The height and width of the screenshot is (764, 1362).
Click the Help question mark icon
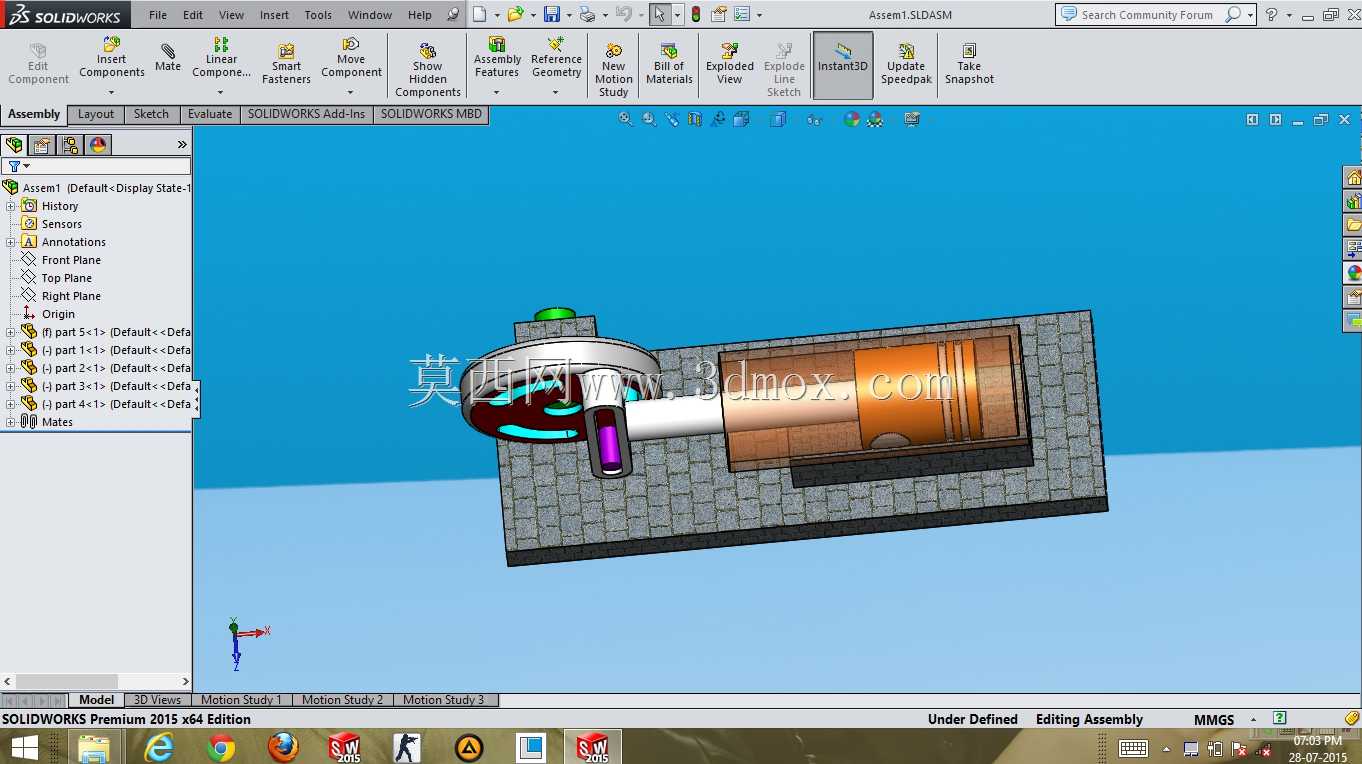tap(1271, 15)
